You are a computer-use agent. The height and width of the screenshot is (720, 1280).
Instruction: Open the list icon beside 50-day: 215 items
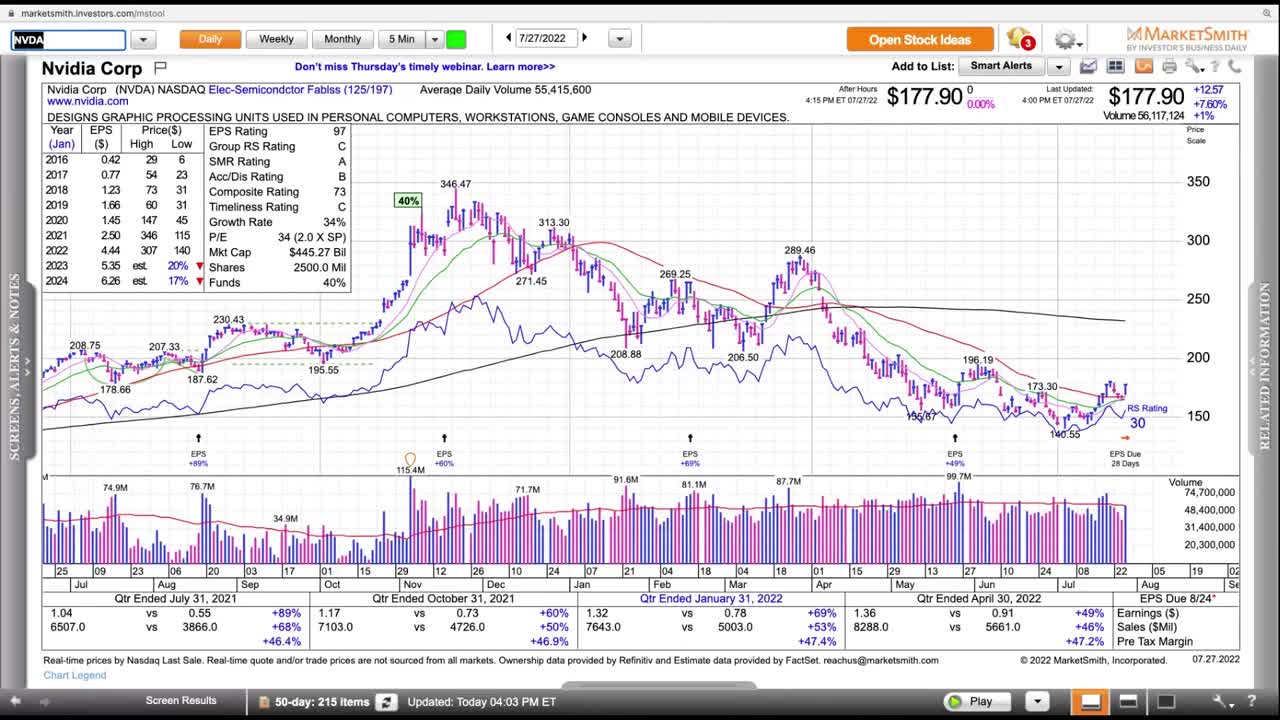click(264, 702)
